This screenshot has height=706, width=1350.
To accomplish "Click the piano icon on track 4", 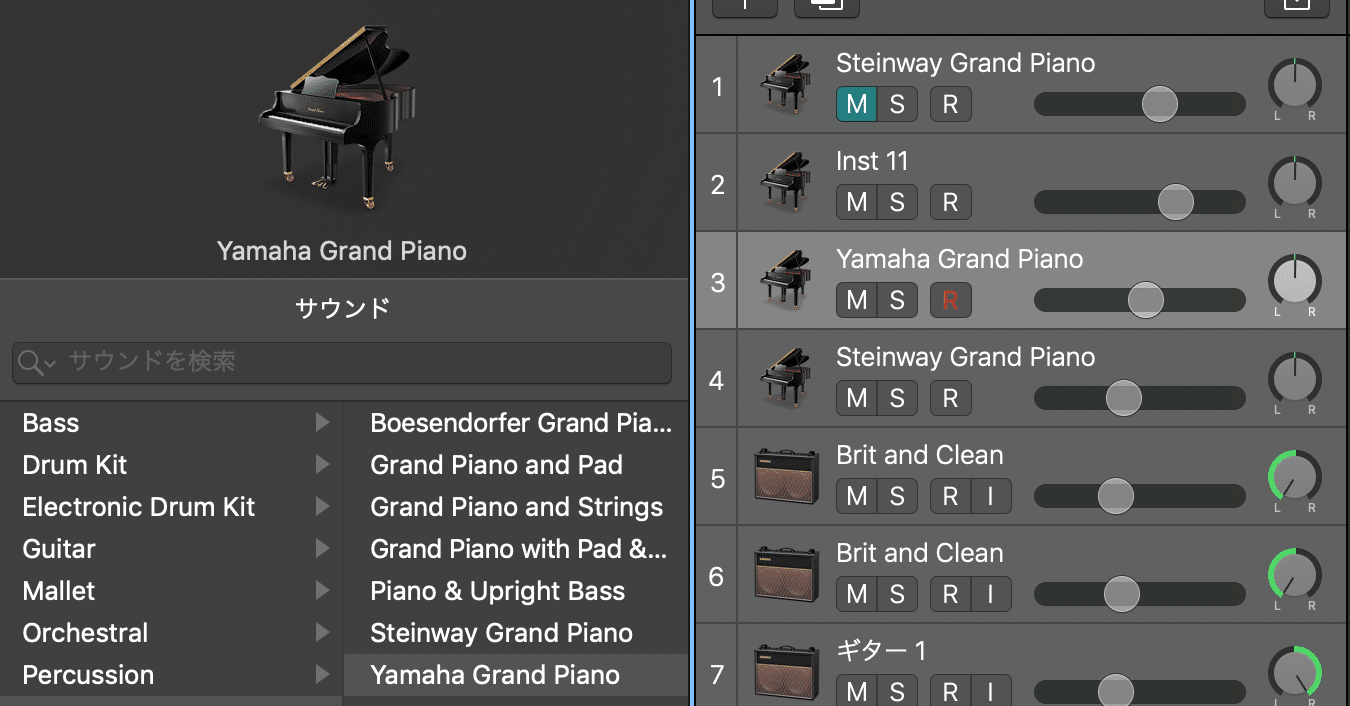I will [785, 380].
